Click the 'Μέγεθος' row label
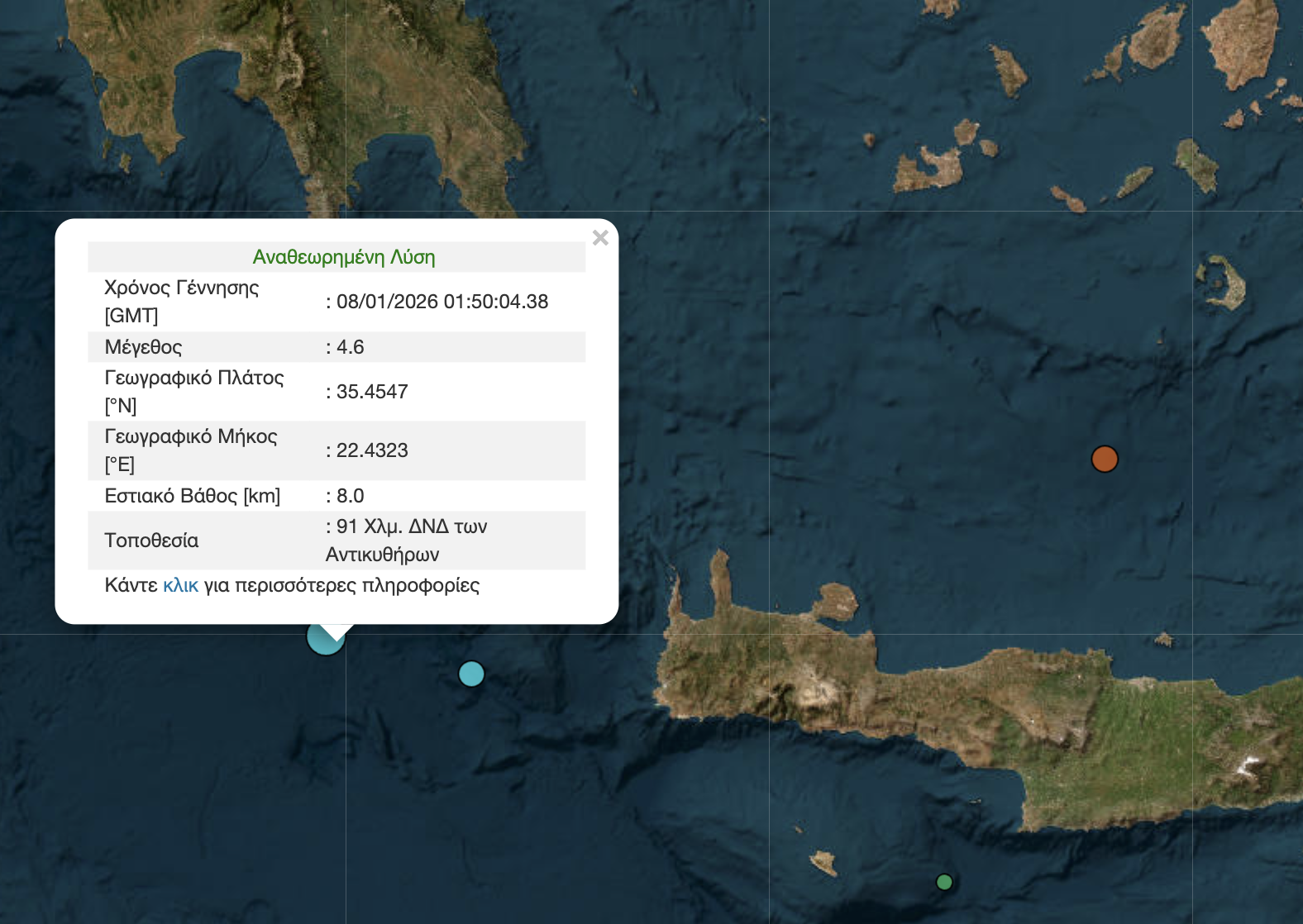Viewport: 1303px width, 924px height. tap(143, 347)
